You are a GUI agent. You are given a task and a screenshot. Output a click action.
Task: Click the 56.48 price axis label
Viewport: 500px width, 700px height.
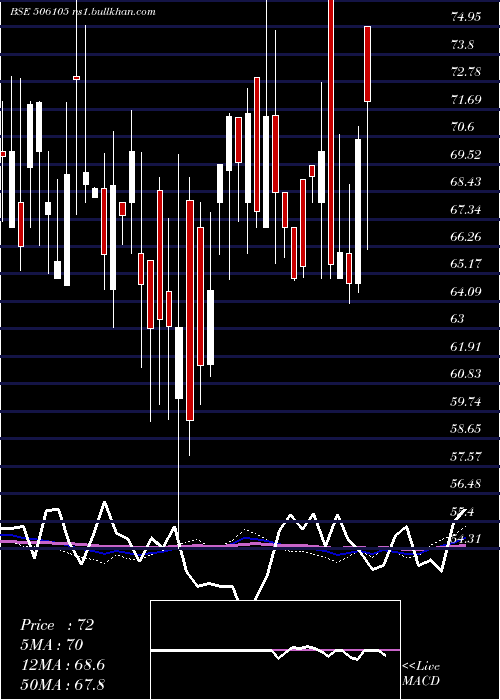pos(466,483)
